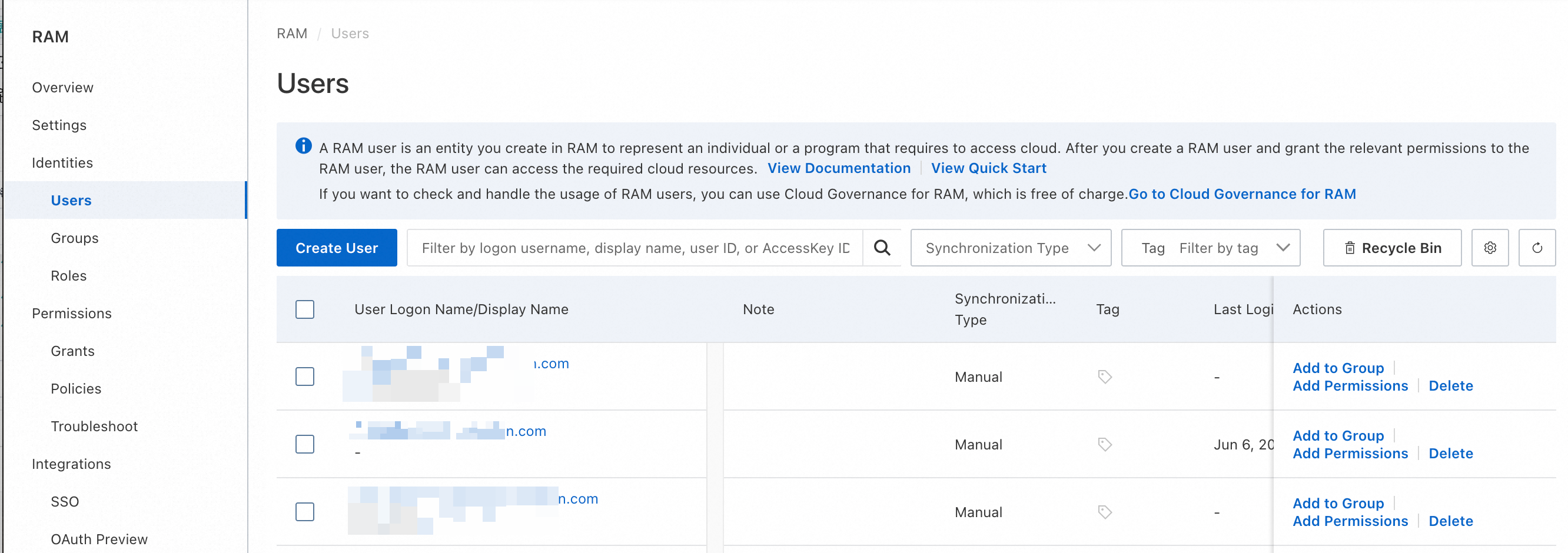The height and width of the screenshot is (553, 1568).
Task: Click the Create User button
Action: pos(336,248)
